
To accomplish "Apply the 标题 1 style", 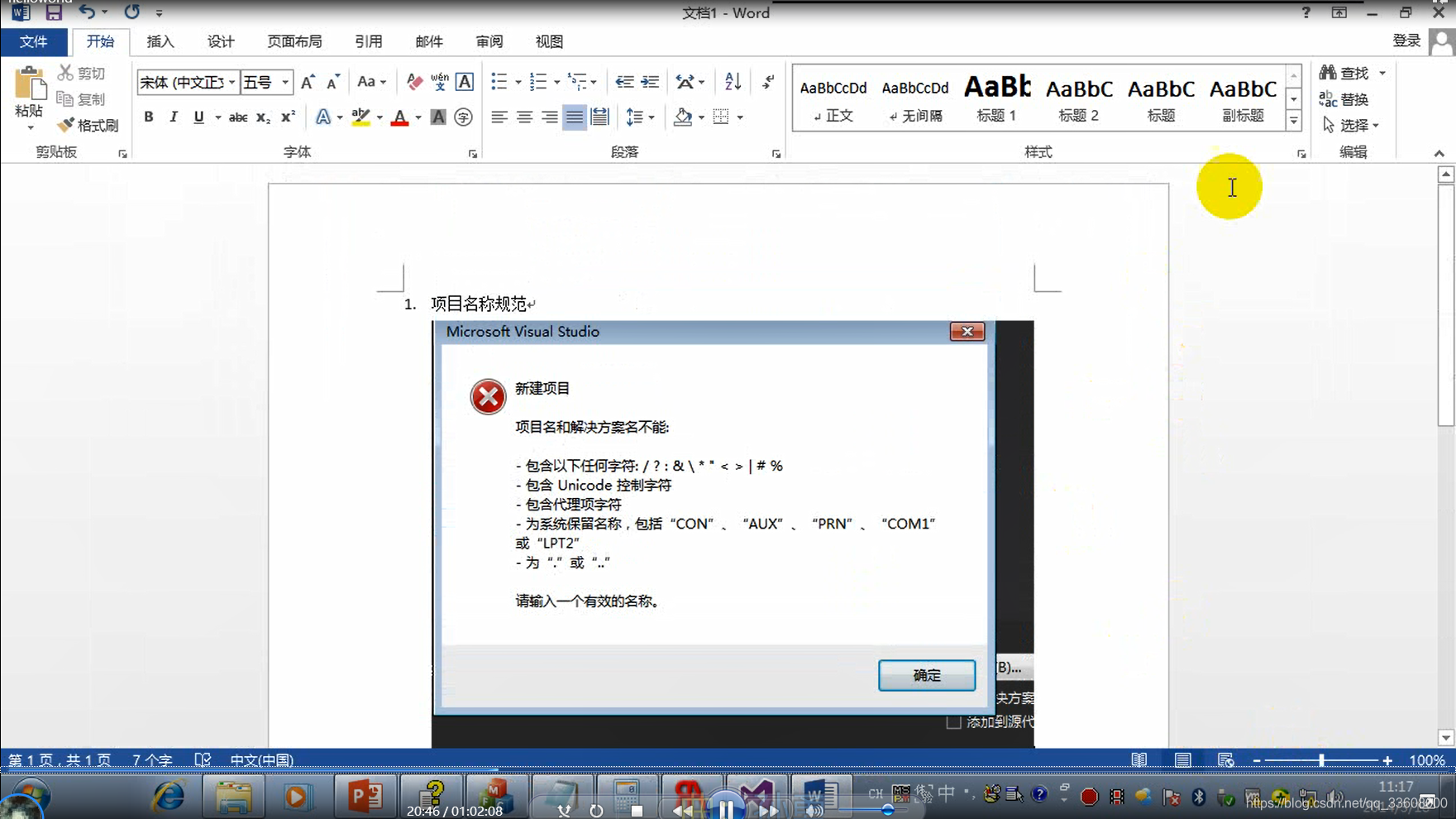I will (x=995, y=97).
